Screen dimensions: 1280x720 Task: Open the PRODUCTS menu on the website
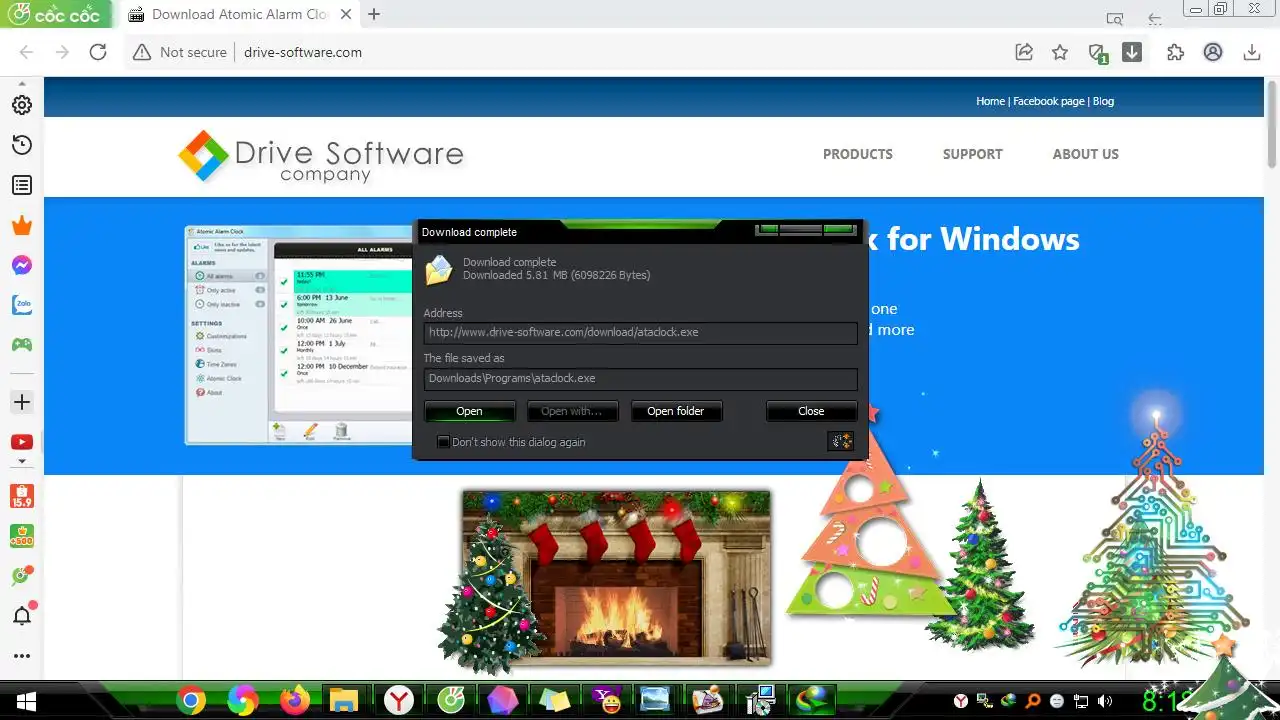[x=857, y=154]
